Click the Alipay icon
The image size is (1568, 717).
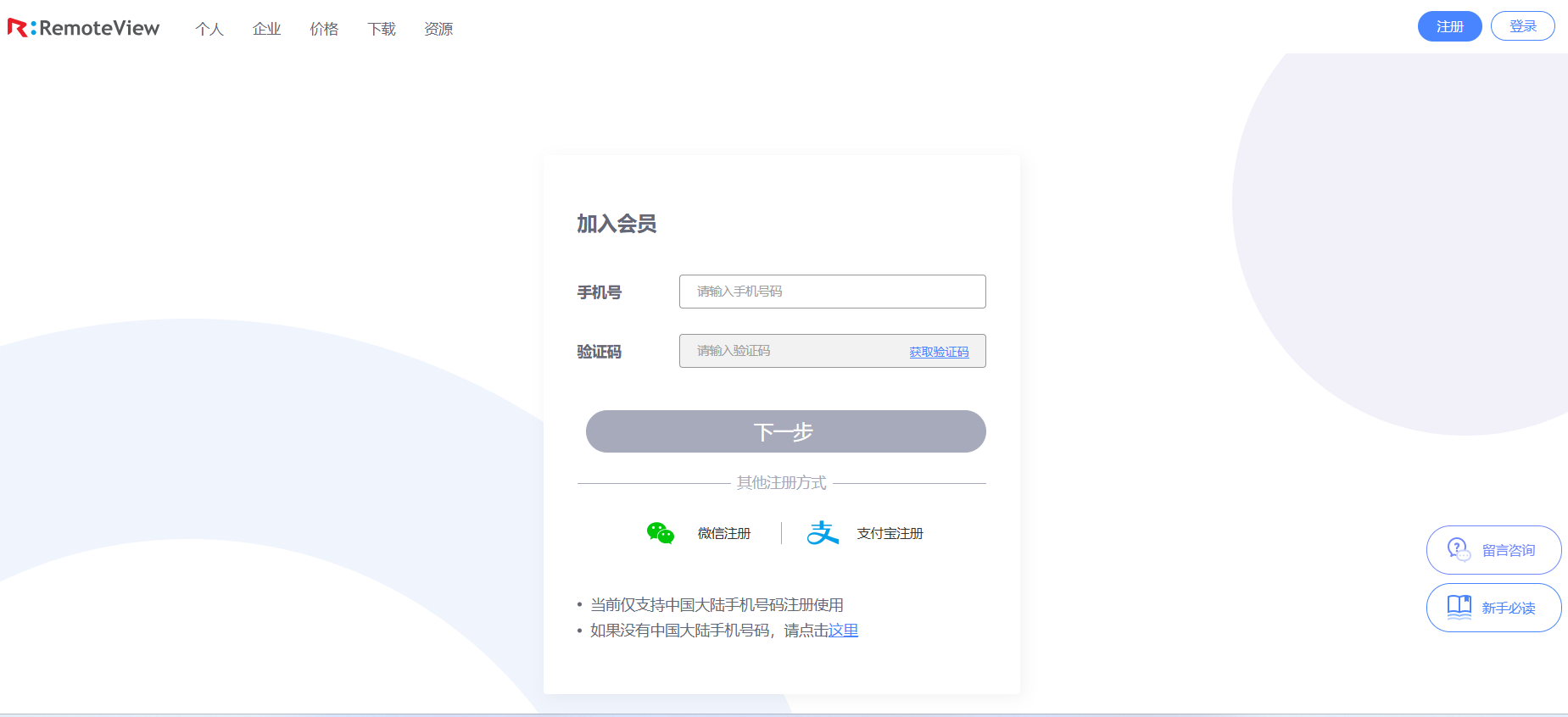point(823,533)
